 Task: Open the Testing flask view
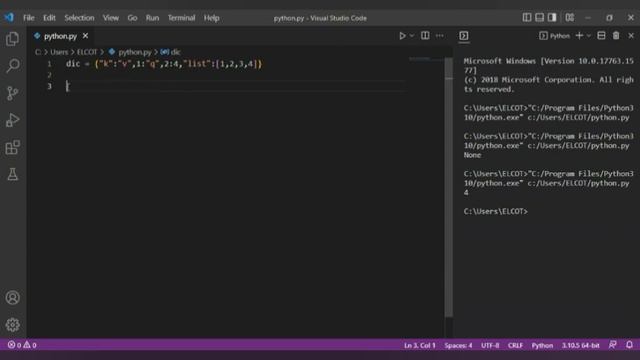(13, 174)
